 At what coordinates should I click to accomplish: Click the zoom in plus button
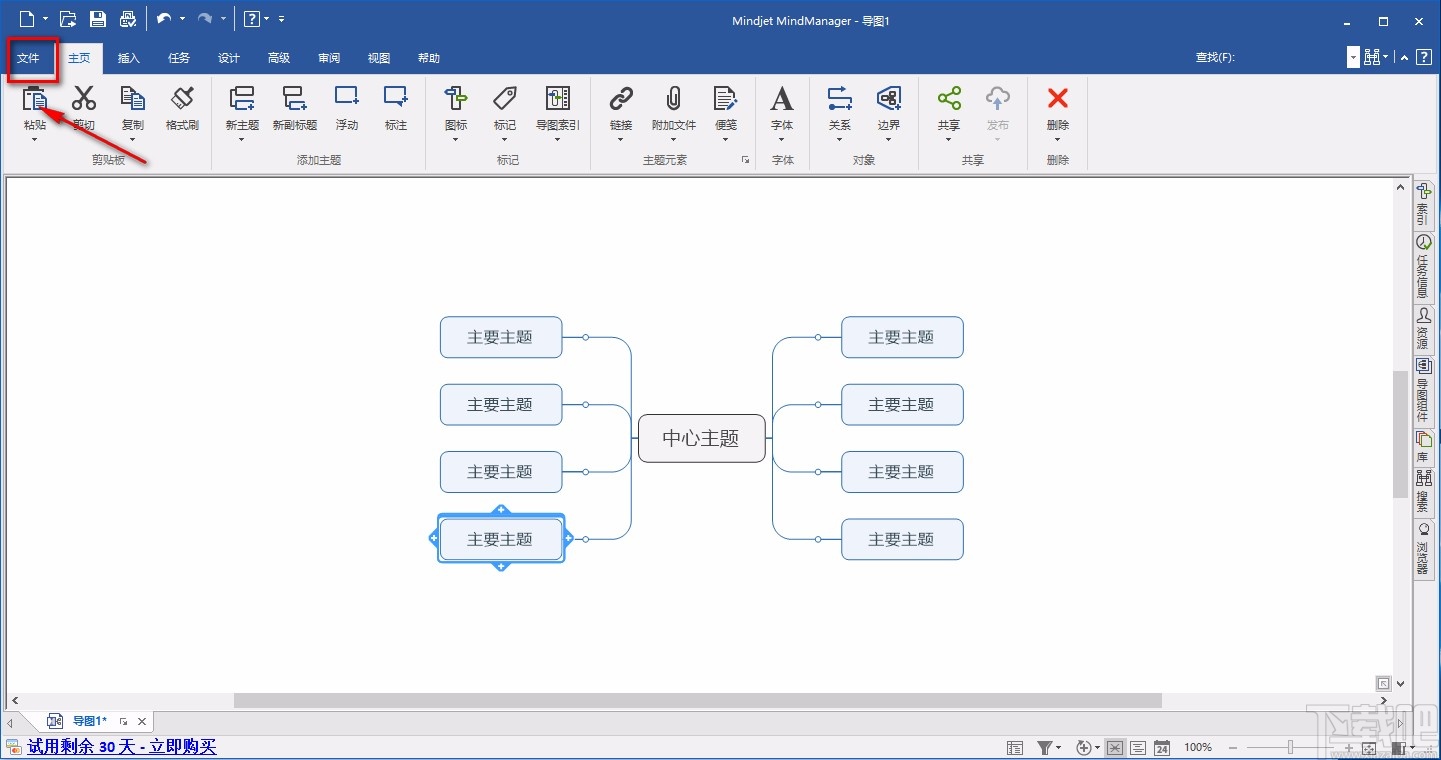(x=1350, y=748)
